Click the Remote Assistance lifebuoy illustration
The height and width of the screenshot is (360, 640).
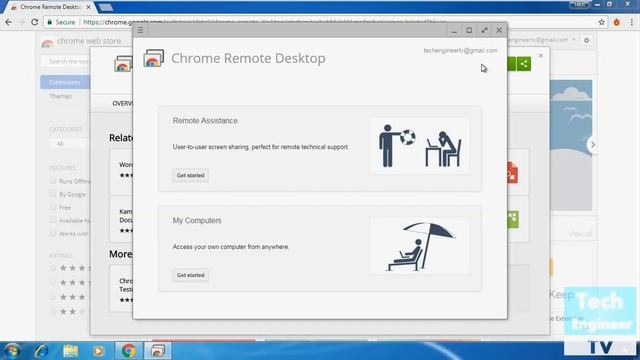(420, 146)
